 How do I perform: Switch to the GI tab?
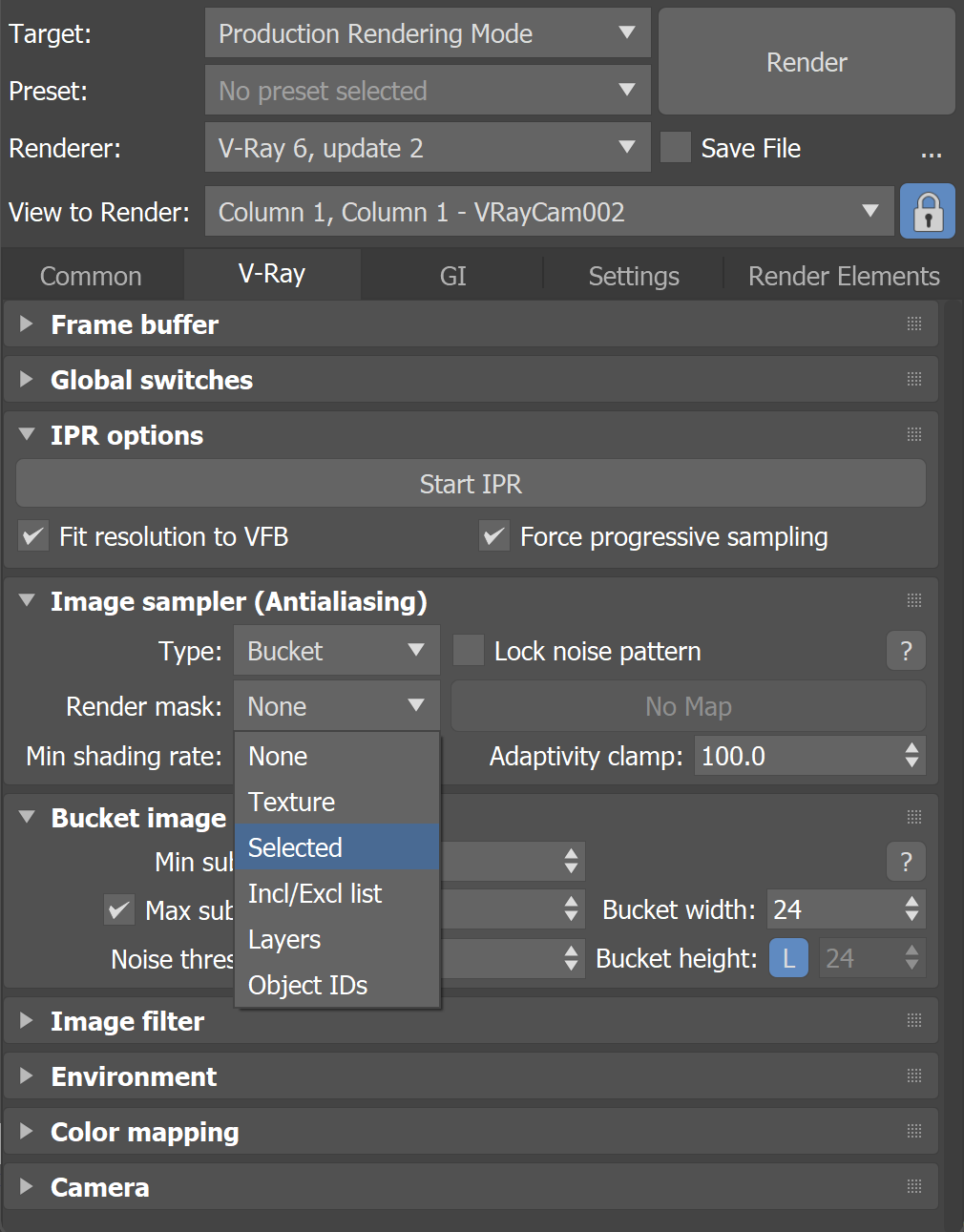(x=451, y=275)
